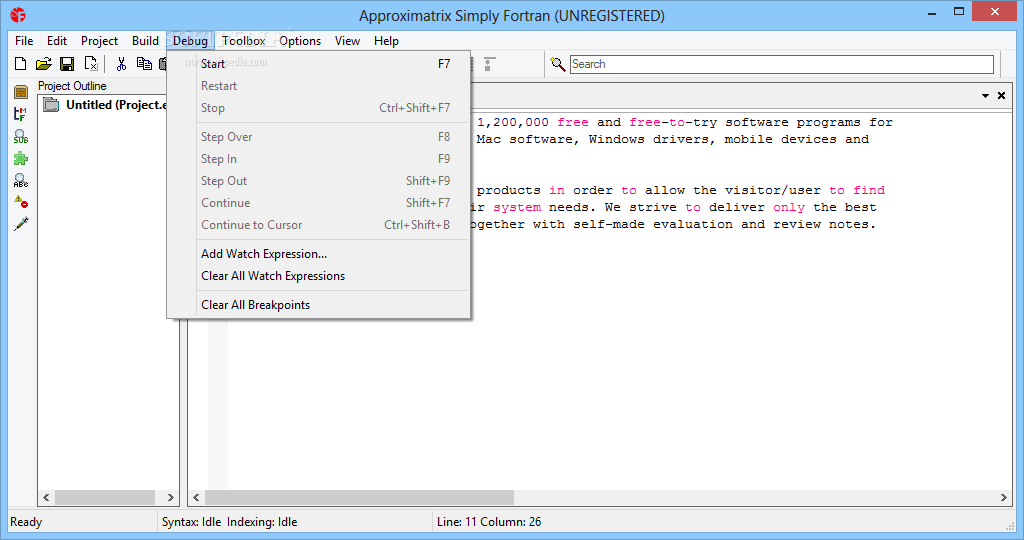This screenshot has height=540, width=1024.
Task: Click the Simply Fortran app logo in title bar
Action: [x=18, y=14]
